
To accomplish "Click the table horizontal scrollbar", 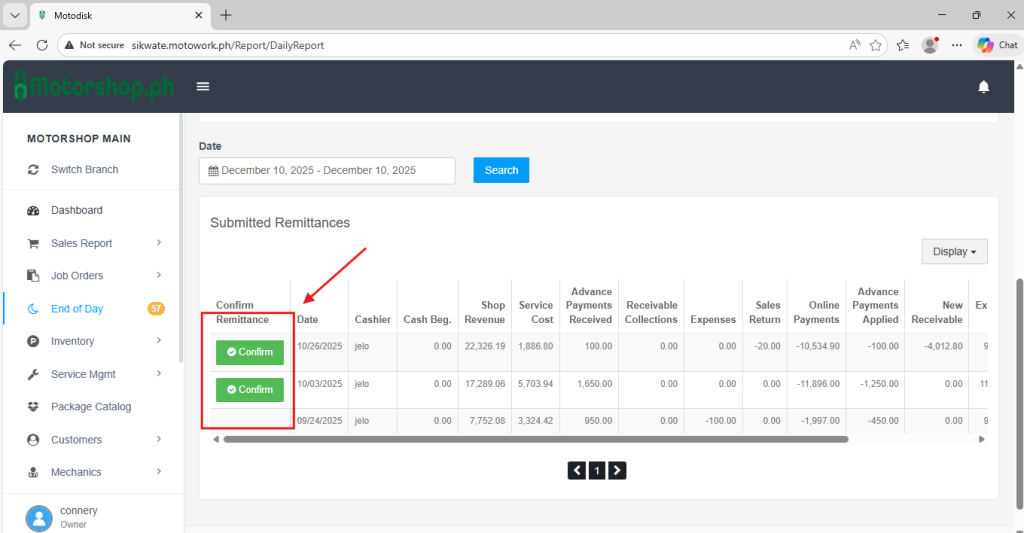I will coord(535,439).
